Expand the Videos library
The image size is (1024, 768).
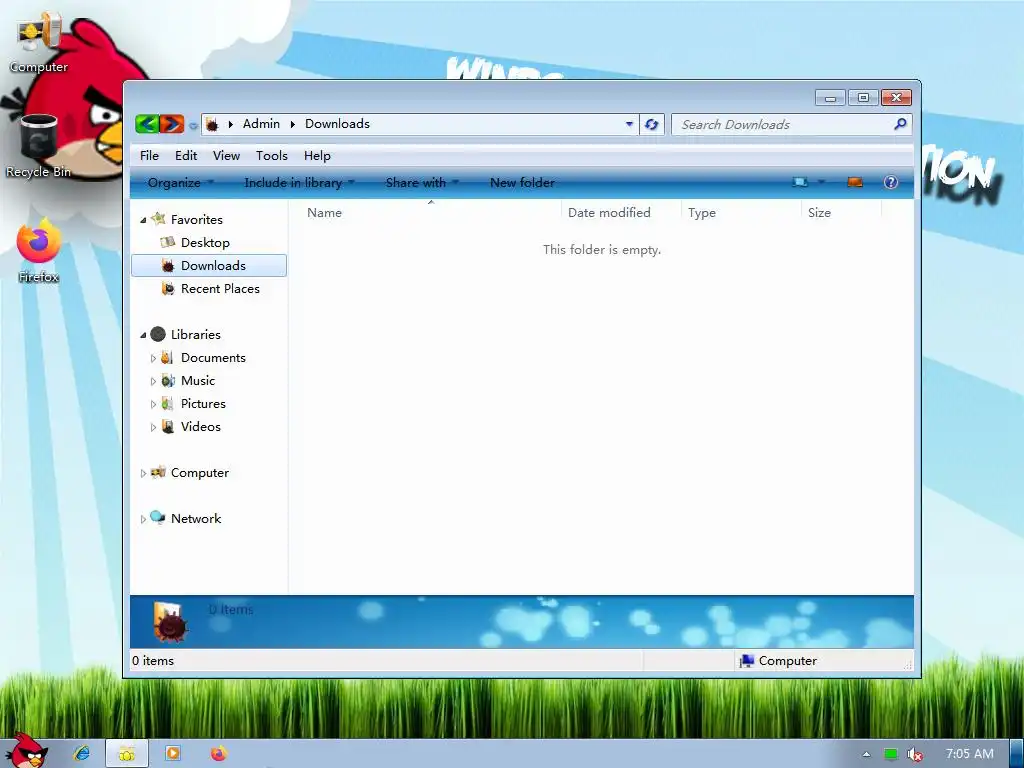(x=153, y=427)
